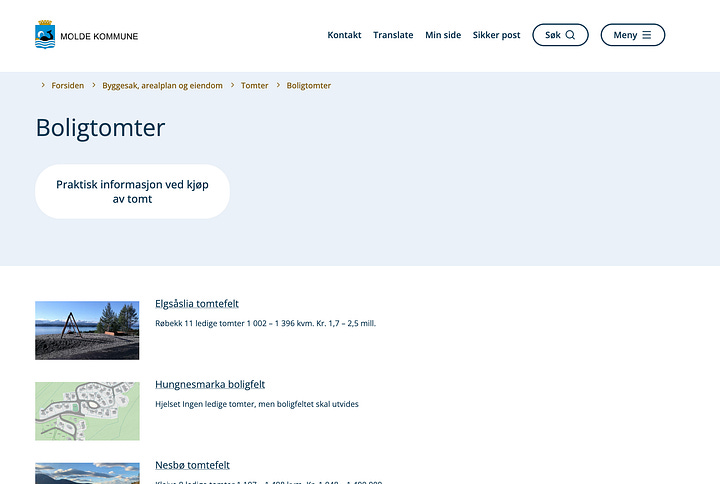
Task: Go to Forsiden in the breadcrumb
Action: (x=68, y=85)
